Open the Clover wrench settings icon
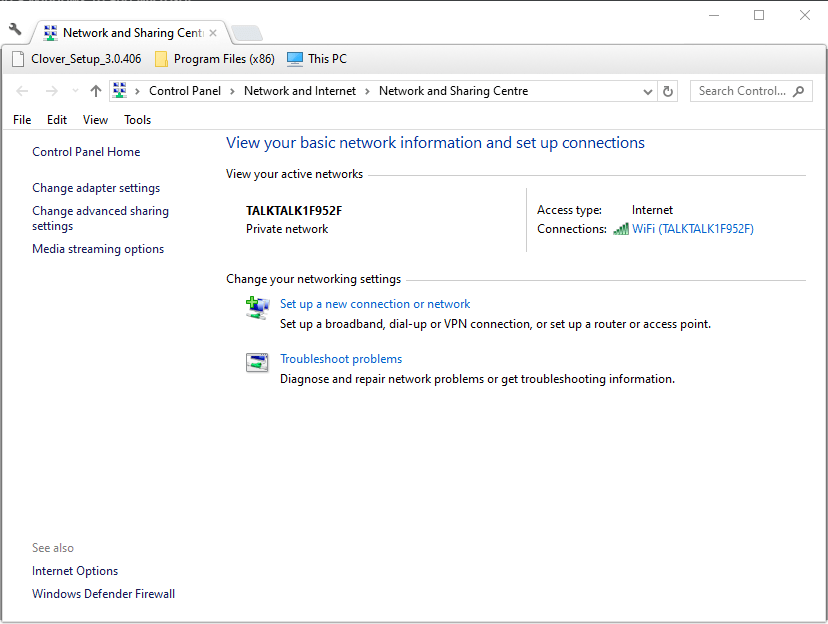This screenshot has width=828, height=624. coord(15,29)
